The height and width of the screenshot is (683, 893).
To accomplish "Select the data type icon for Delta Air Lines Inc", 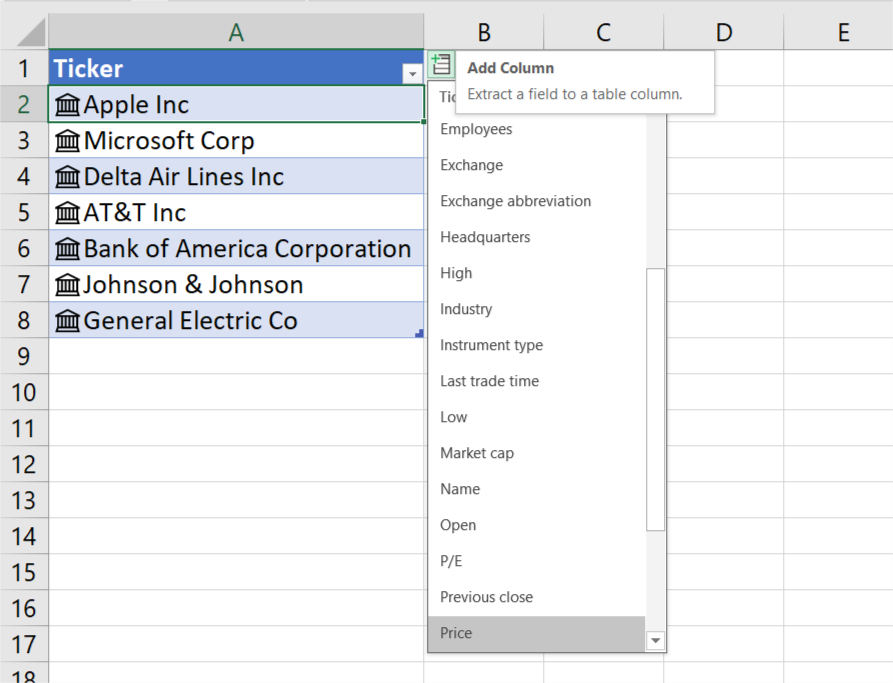I will click(67, 176).
